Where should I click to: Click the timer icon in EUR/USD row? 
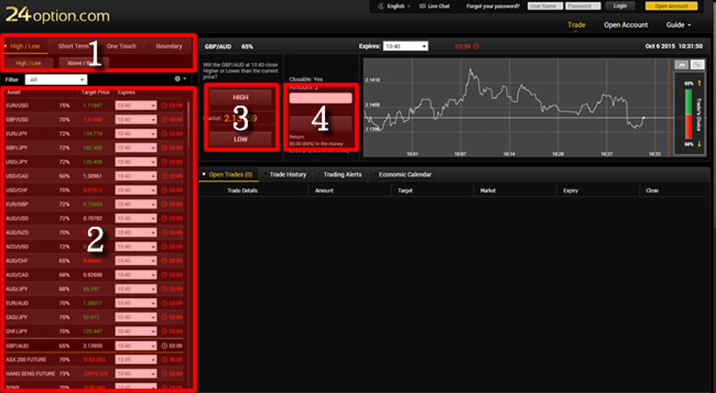(164, 105)
